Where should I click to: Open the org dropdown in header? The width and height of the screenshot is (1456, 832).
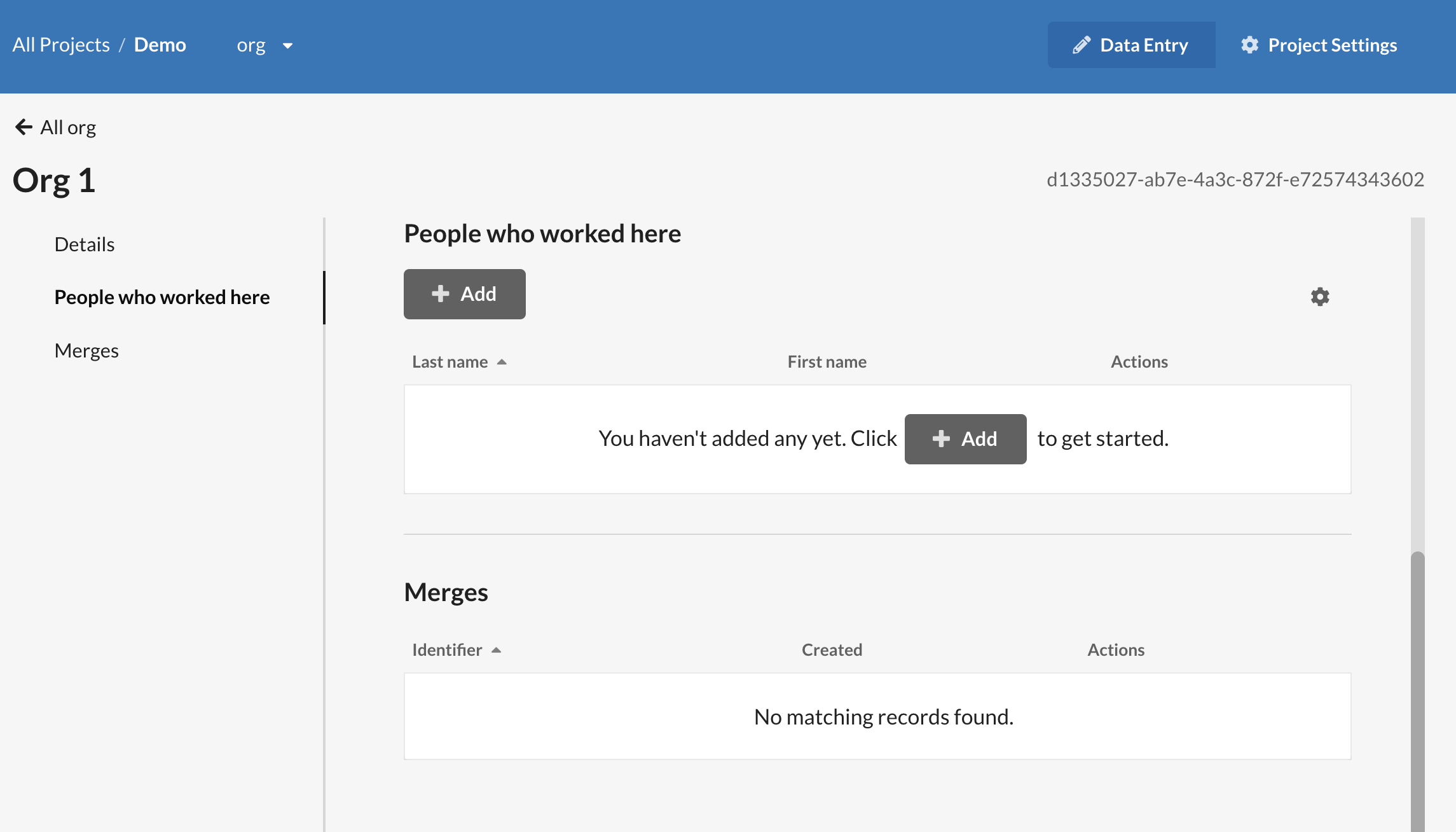point(264,45)
